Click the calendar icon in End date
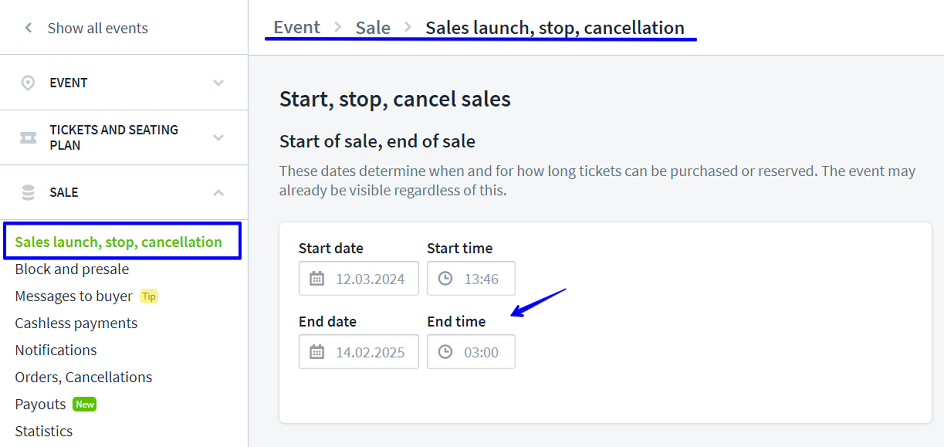944x447 pixels. pyautogui.click(x=317, y=352)
